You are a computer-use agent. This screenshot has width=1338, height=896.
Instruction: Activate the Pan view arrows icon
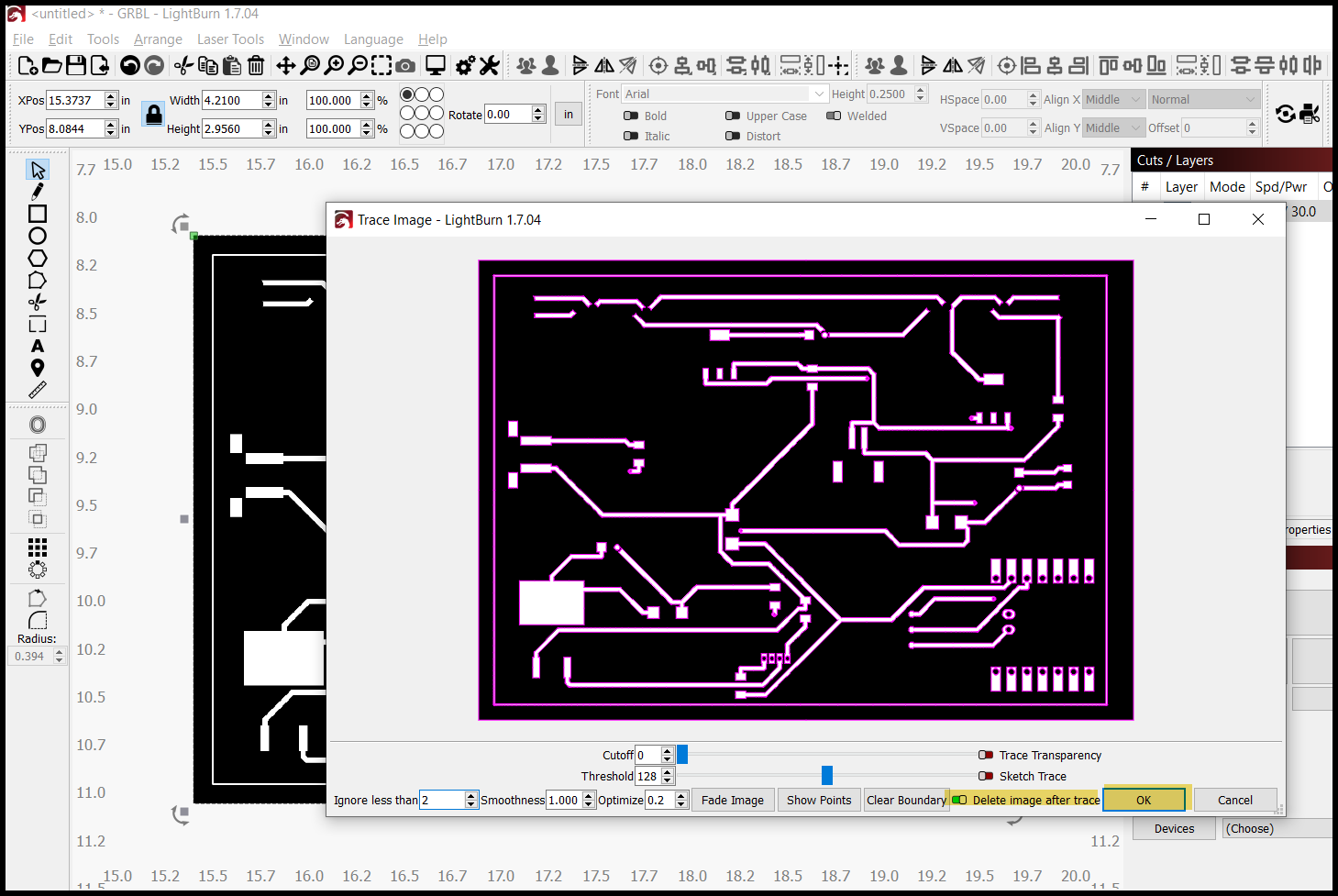(x=286, y=65)
